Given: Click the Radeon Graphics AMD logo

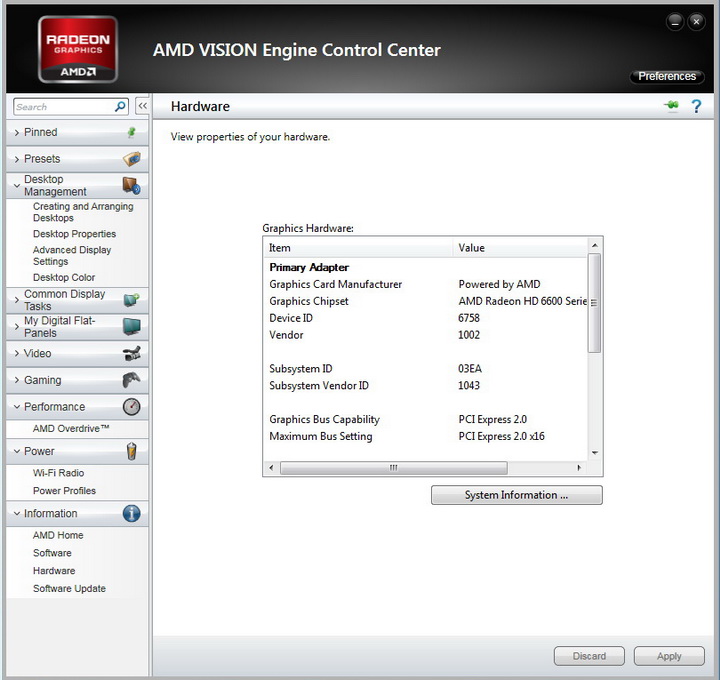Looking at the screenshot, I should (78, 50).
